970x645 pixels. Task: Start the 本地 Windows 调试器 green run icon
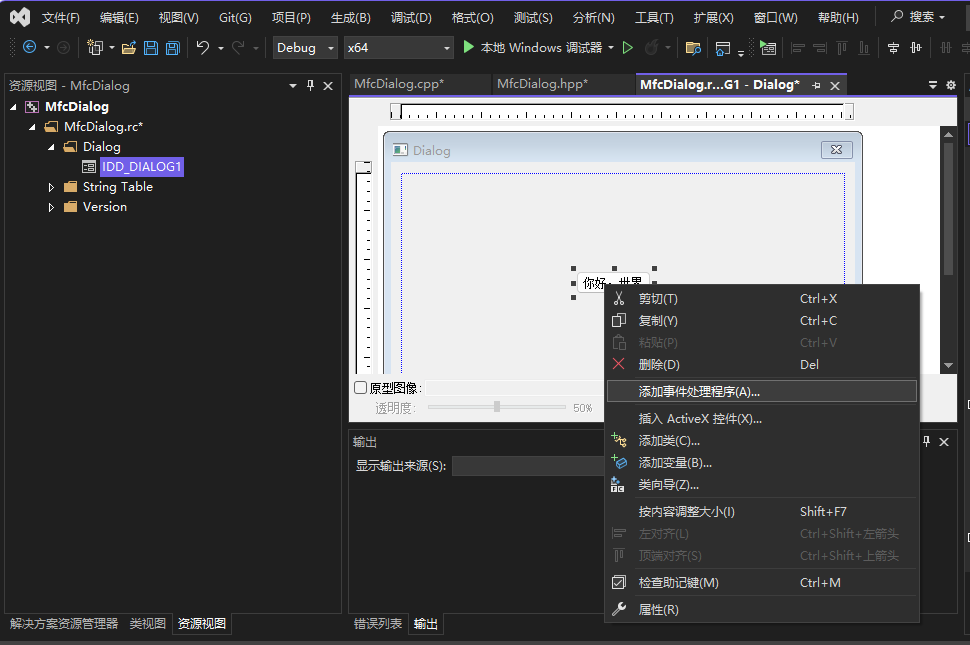click(x=469, y=47)
